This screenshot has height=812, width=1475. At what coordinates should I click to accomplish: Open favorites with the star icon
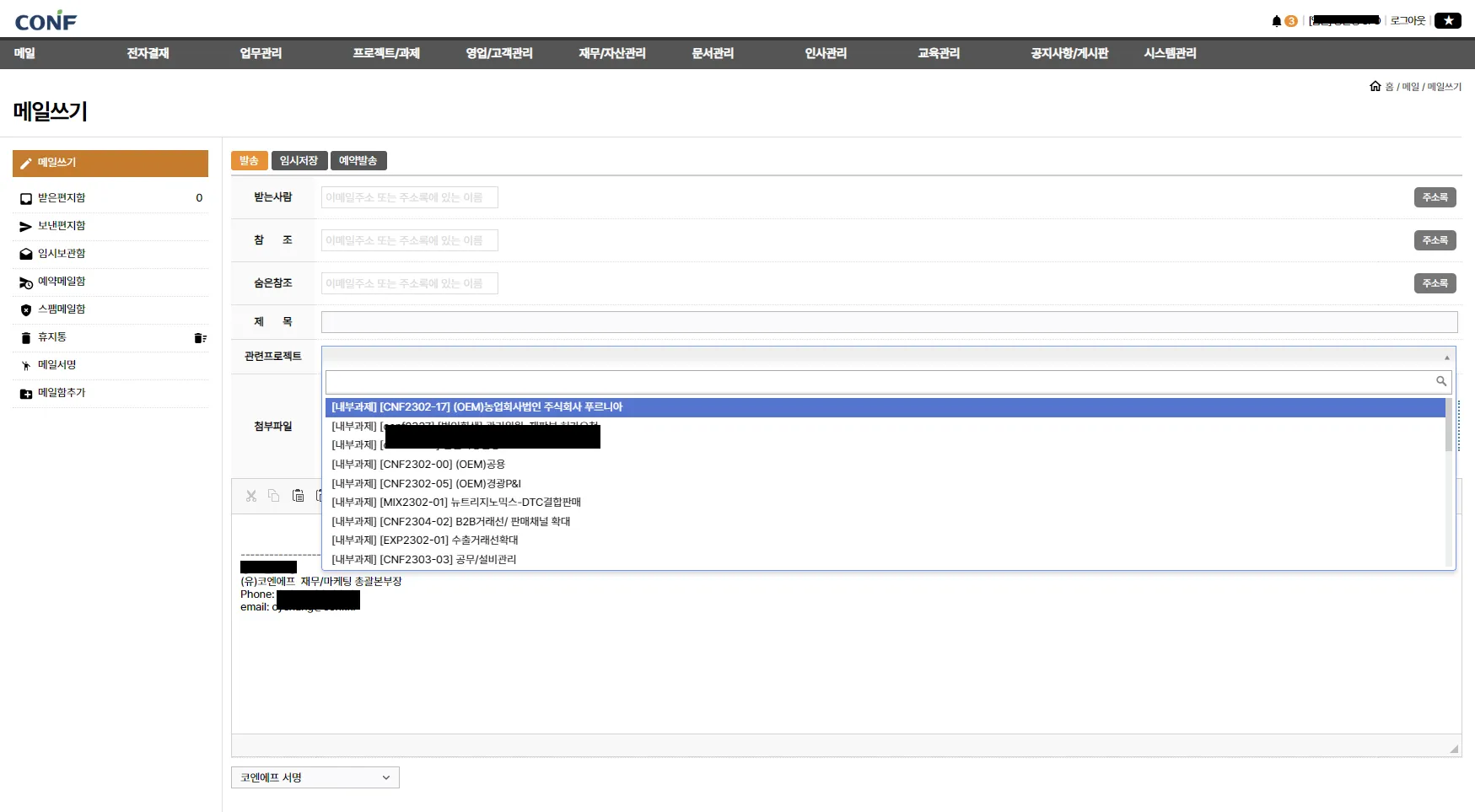click(1447, 20)
